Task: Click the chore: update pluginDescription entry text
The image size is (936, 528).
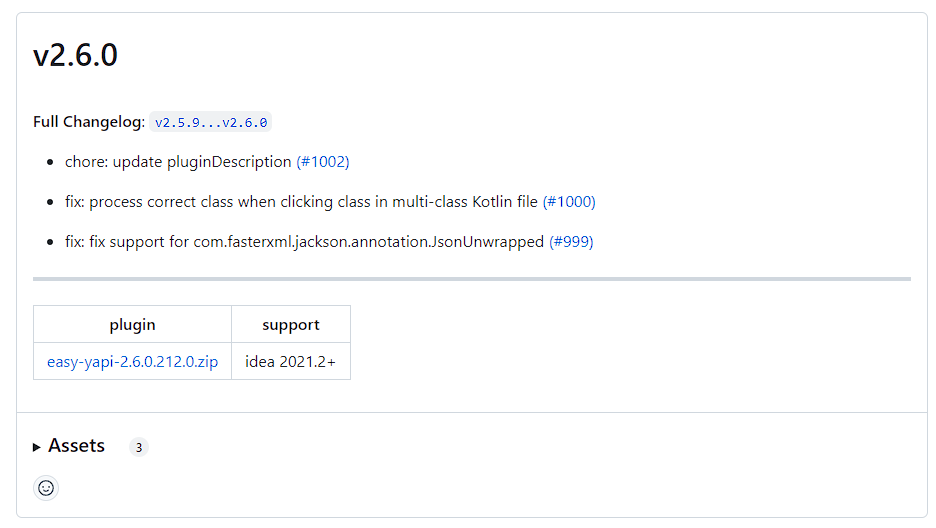Action: 178,162
